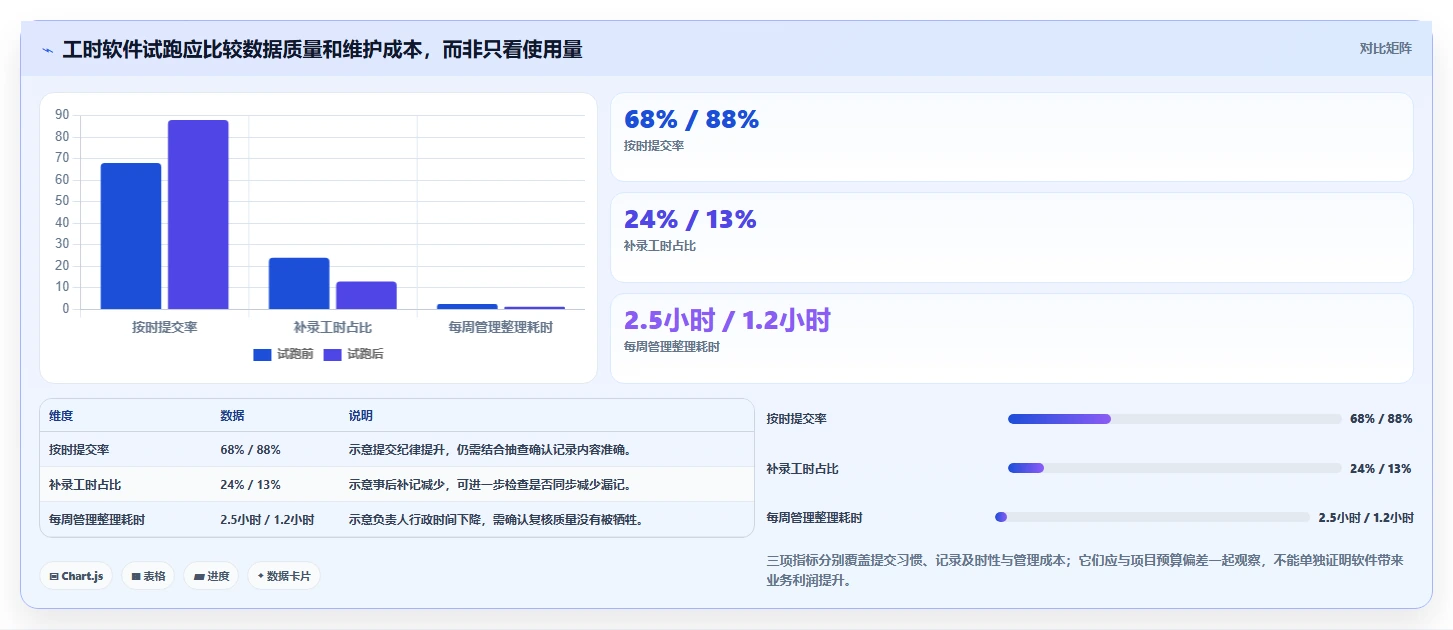Select the 补录工时占比 table row cell

(85, 485)
